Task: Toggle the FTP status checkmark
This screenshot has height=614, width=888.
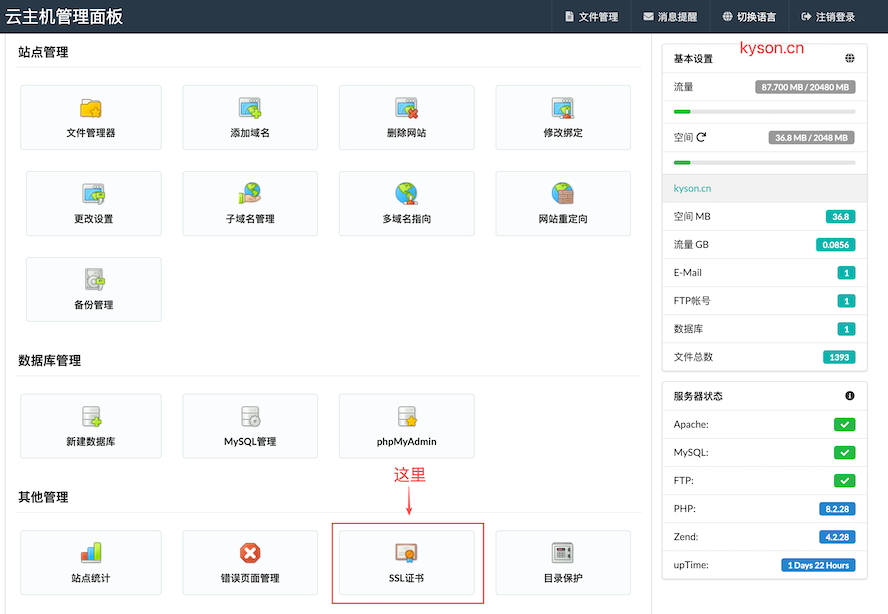Action: [846, 479]
